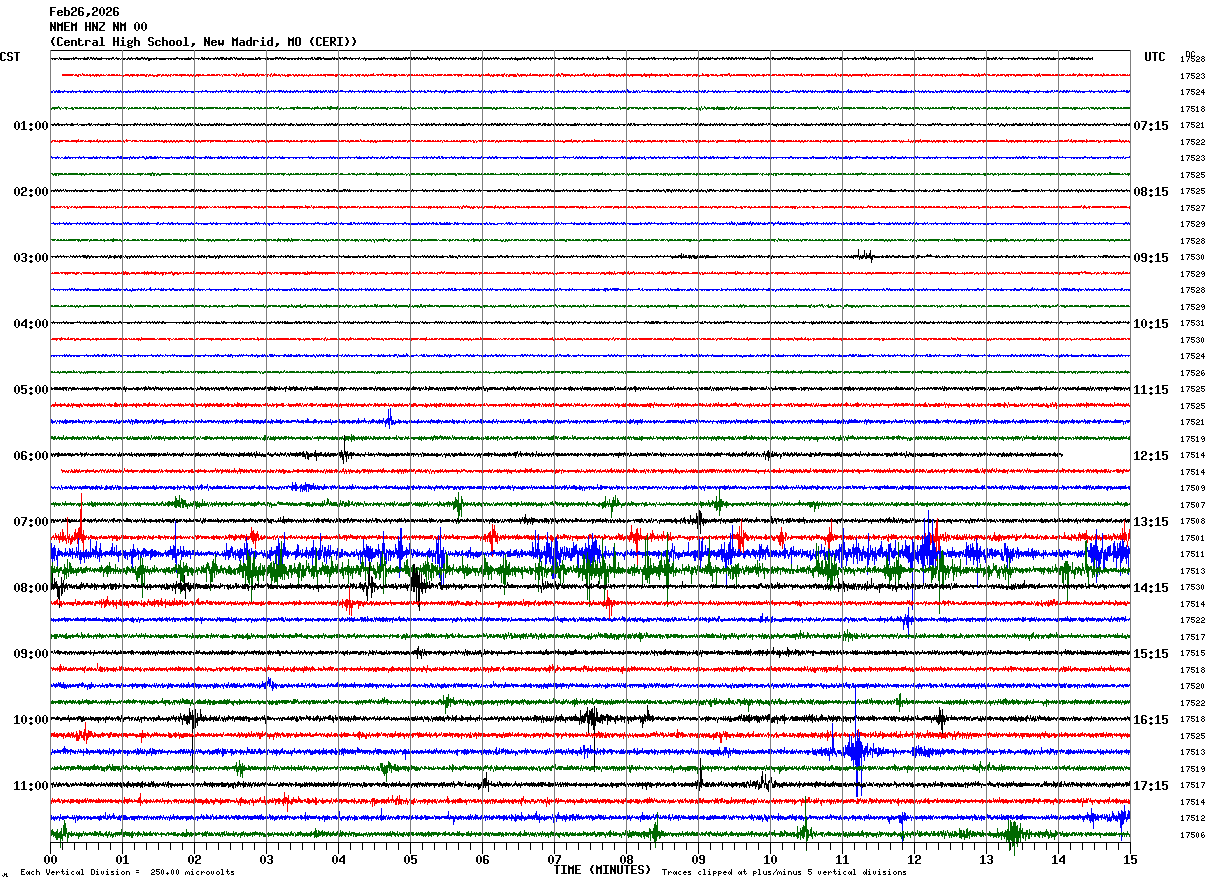
Task: Pick the 11:15 UTC time label
Action: click(1151, 390)
